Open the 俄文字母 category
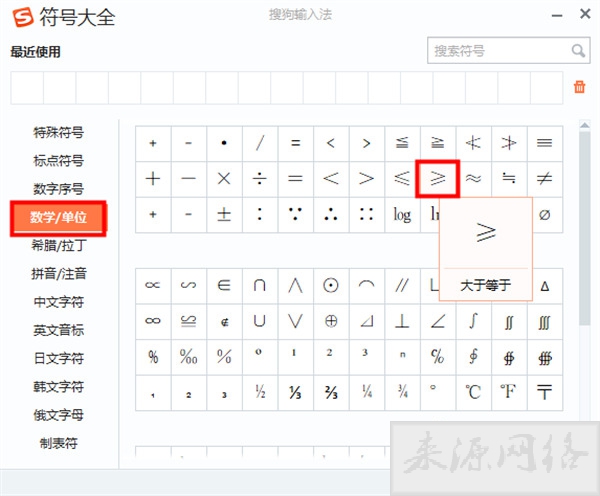Image resolution: width=600 pixels, height=496 pixels. [59, 415]
